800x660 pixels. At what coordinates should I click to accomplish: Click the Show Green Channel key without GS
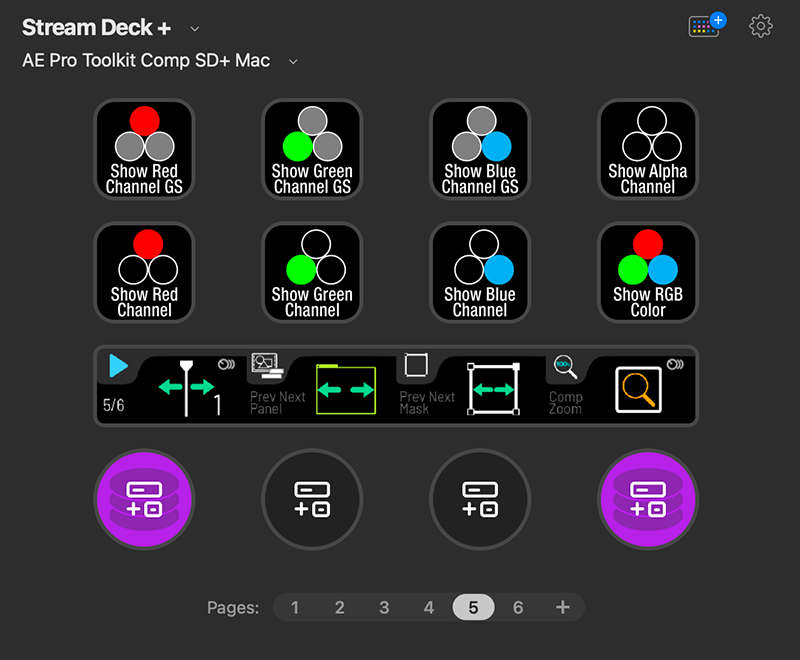[312, 272]
